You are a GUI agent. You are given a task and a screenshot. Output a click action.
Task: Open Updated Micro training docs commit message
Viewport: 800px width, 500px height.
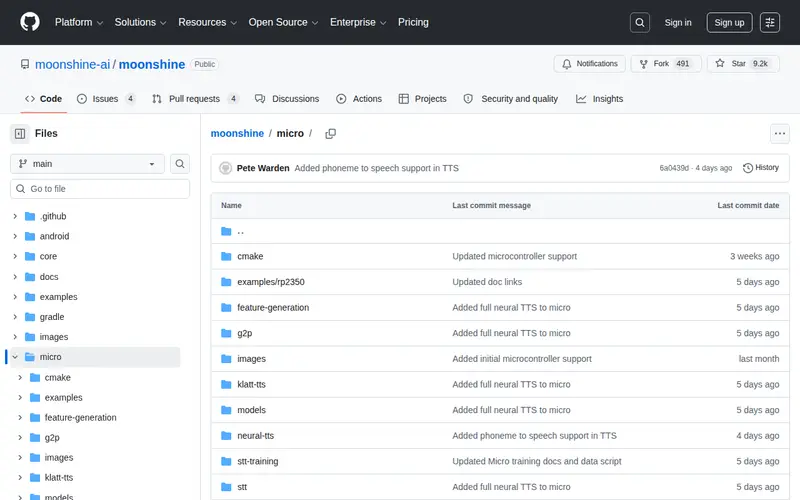coord(537,461)
